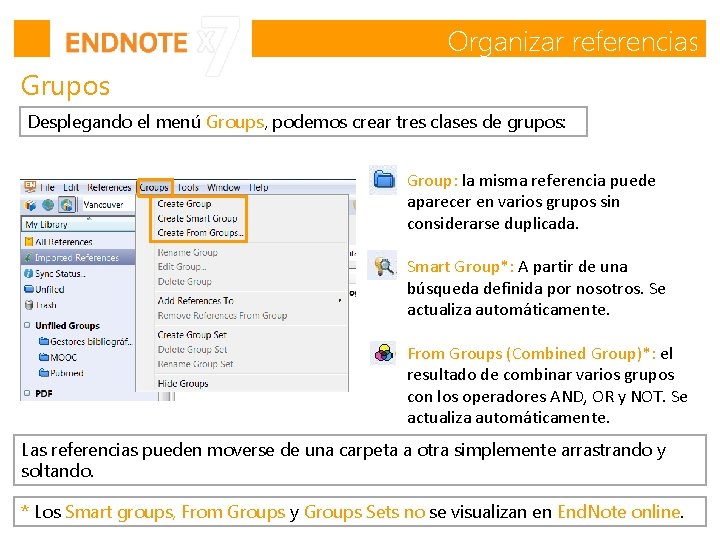Select Rename Group Set entry
The image size is (720, 540).
[195, 364]
